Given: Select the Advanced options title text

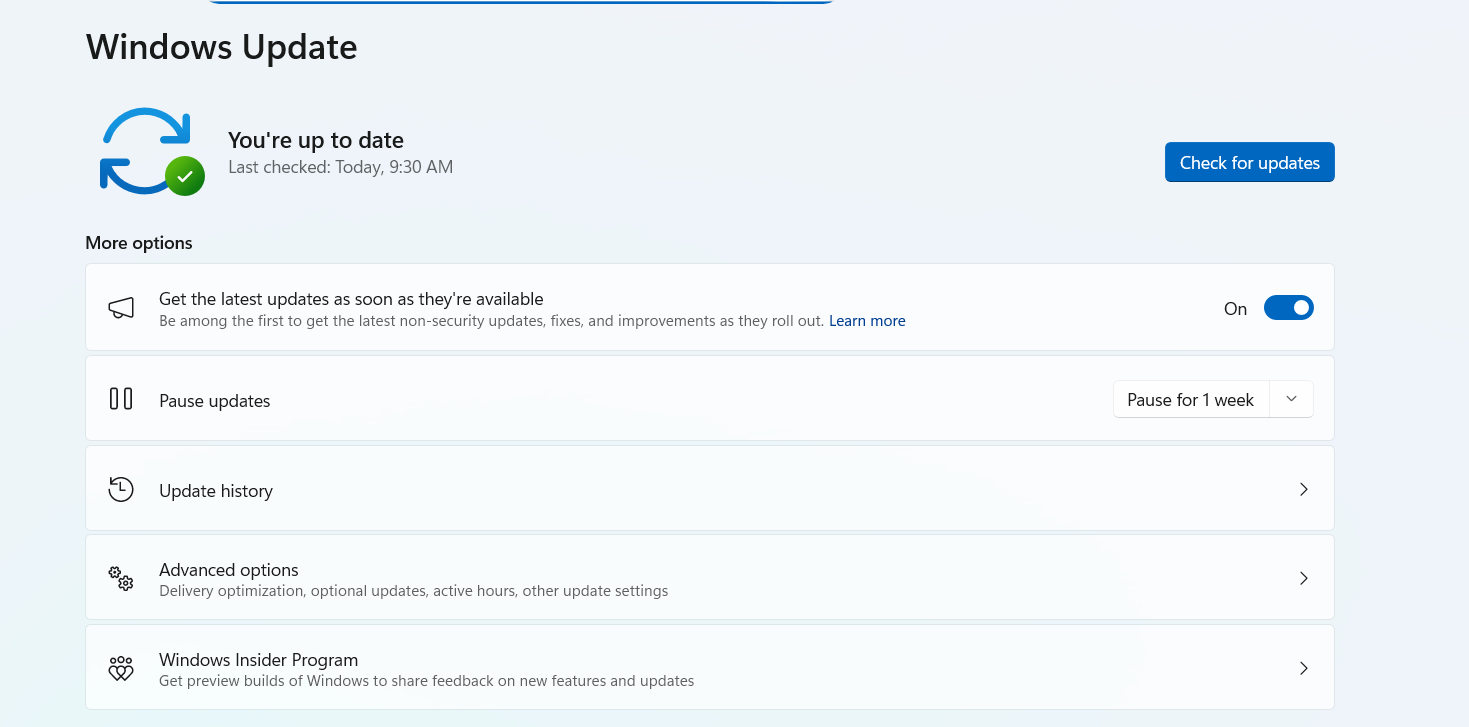Looking at the screenshot, I should (229, 570).
